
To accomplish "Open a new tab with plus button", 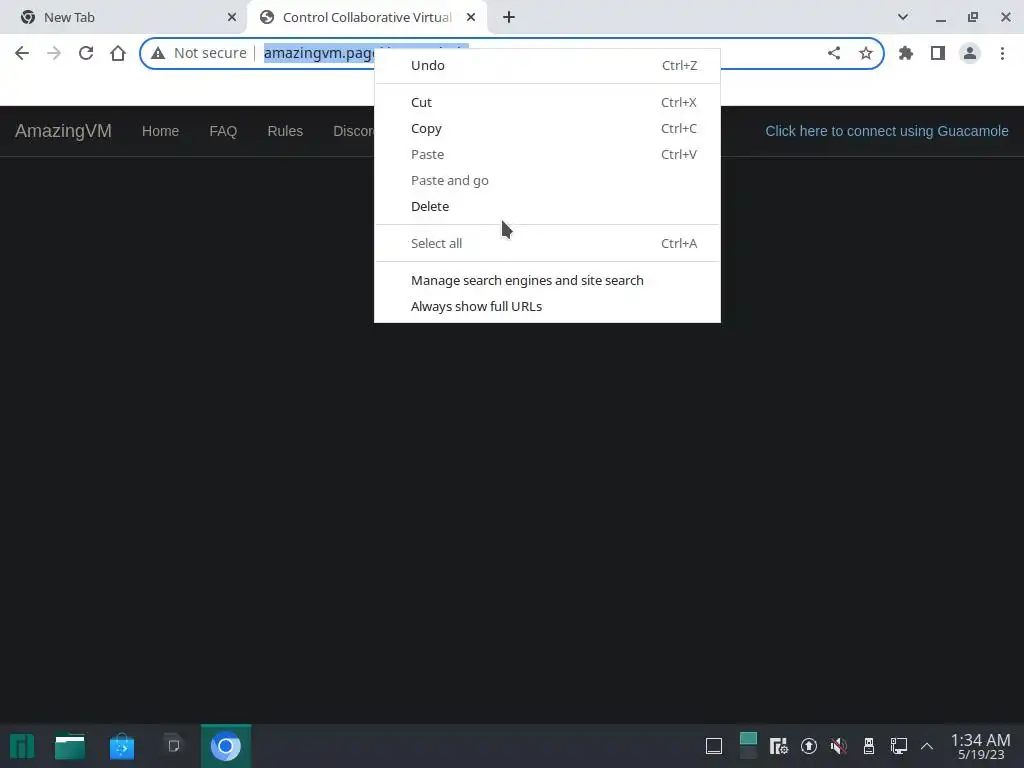I will [x=509, y=17].
